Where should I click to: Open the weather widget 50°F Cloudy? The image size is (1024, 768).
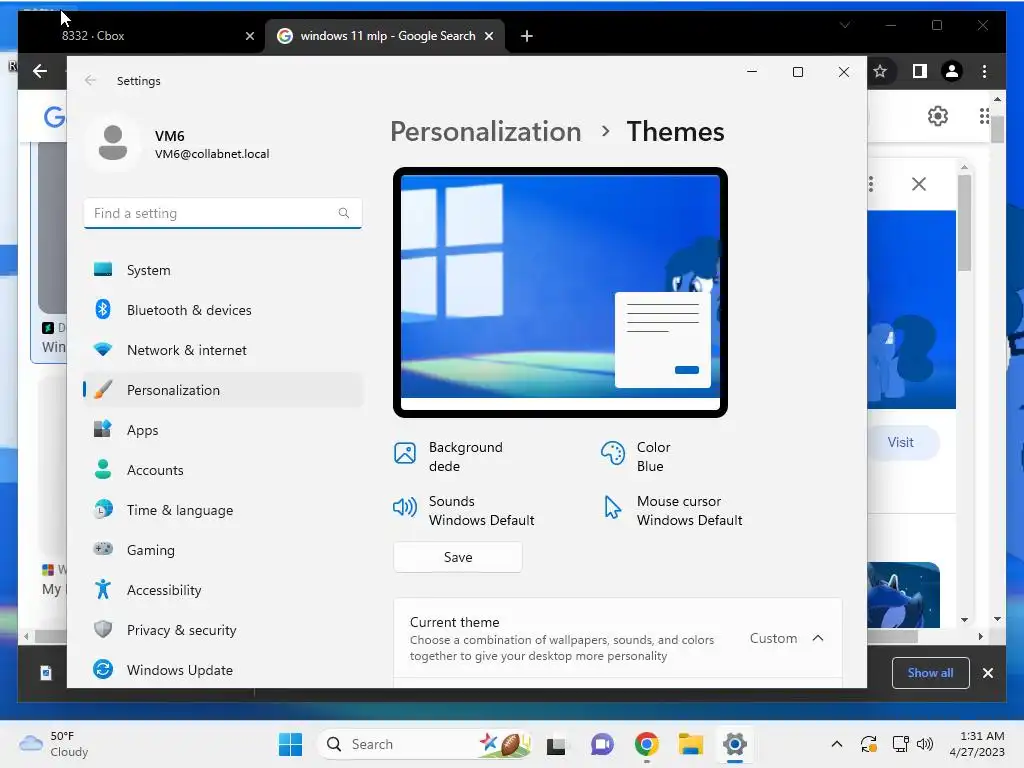click(54, 744)
